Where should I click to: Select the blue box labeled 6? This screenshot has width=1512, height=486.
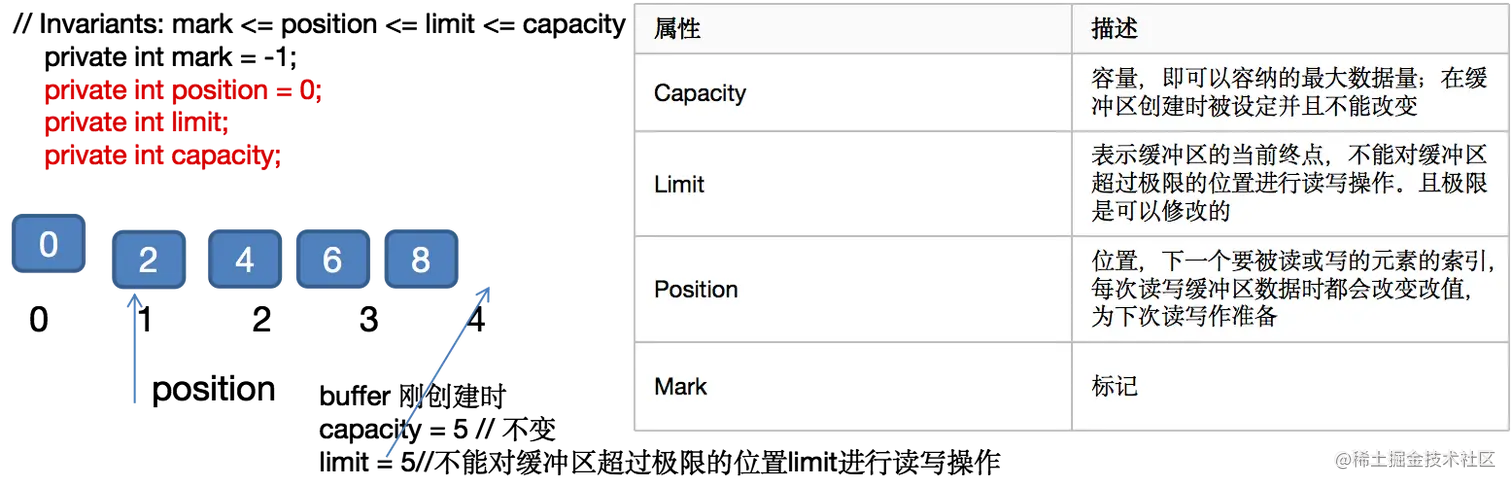click(x=333, y=259)
